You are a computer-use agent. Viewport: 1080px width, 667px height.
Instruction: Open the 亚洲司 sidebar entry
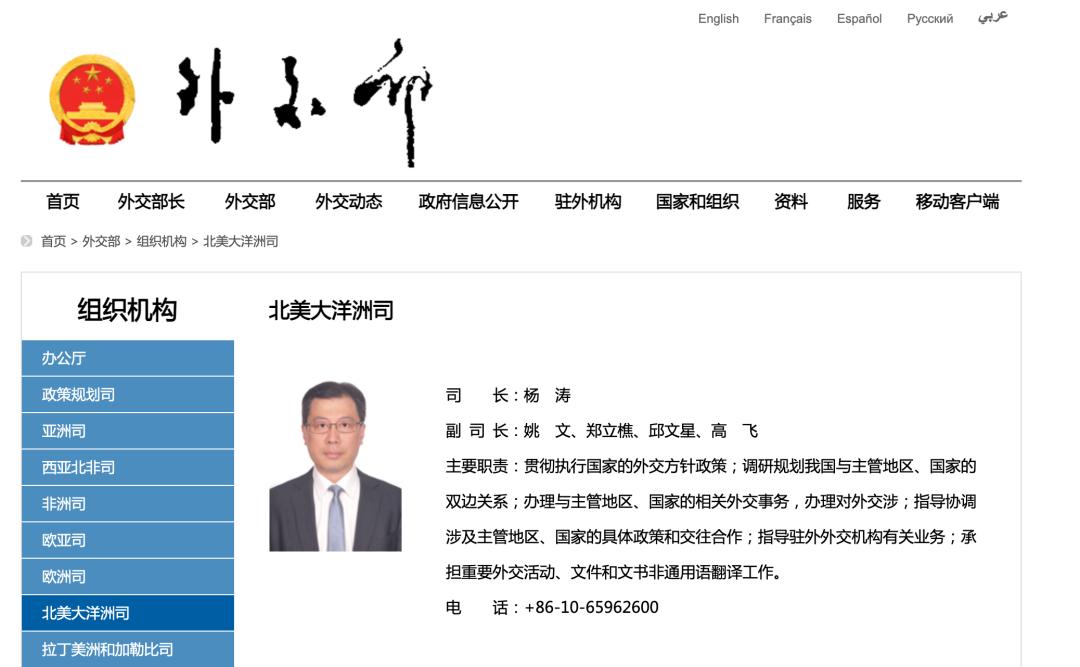127,430
